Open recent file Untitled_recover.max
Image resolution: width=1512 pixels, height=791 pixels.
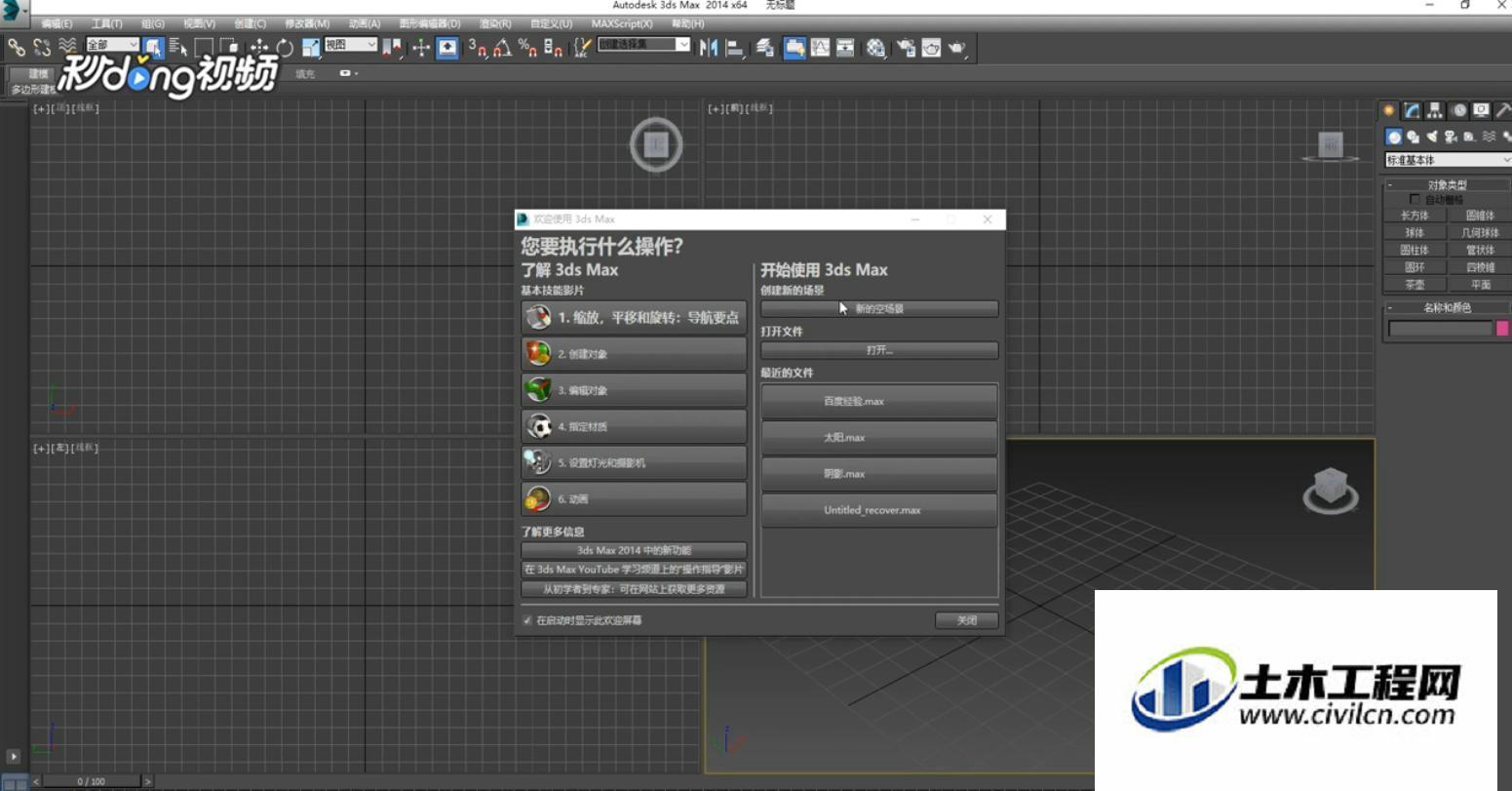[879, 510]
